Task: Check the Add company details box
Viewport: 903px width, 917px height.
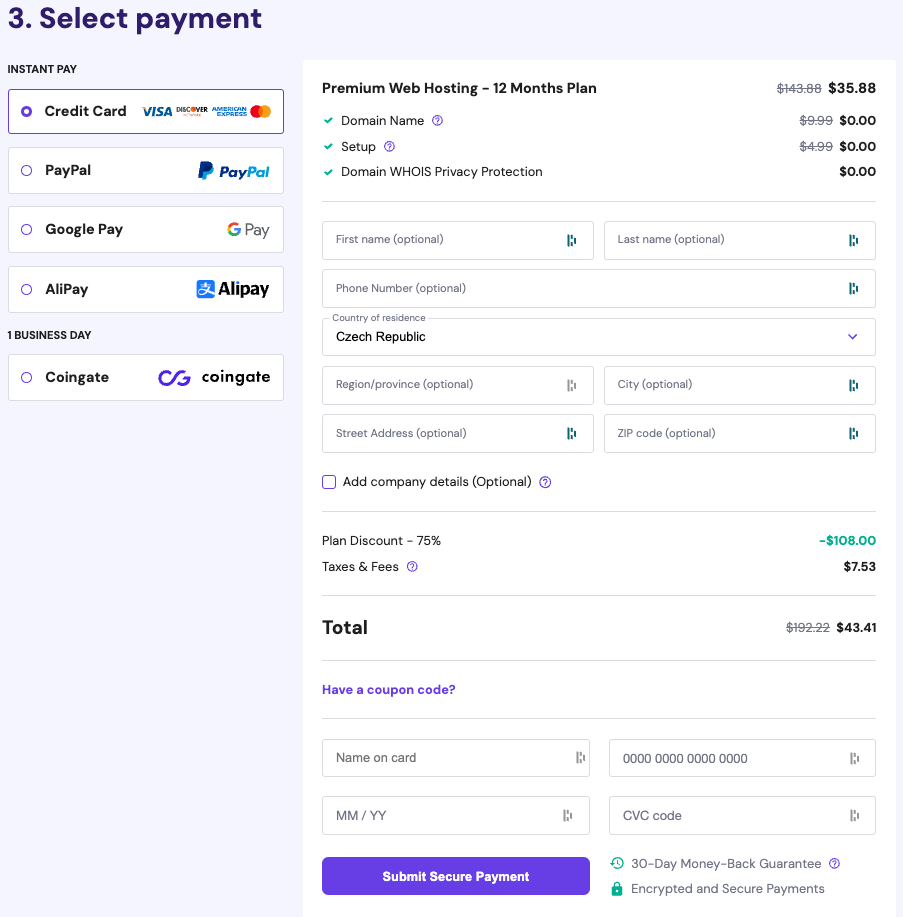Action: (329, 482)
